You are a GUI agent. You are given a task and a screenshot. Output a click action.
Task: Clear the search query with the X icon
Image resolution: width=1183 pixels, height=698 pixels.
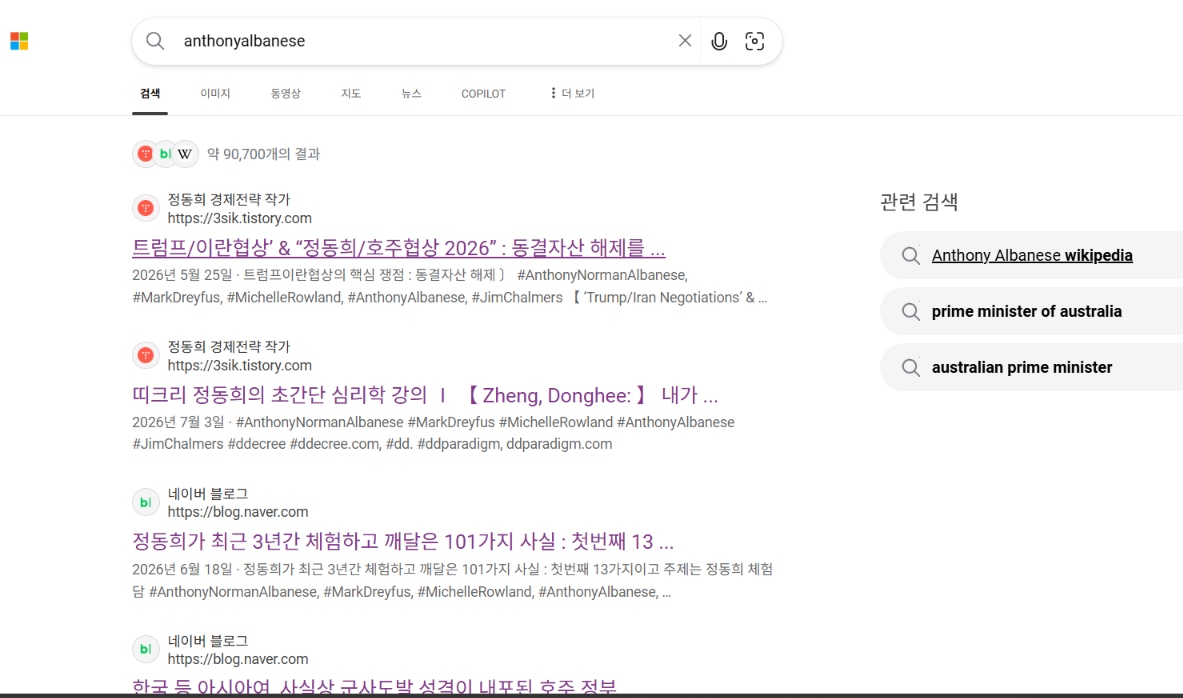(x=684, y=41)
